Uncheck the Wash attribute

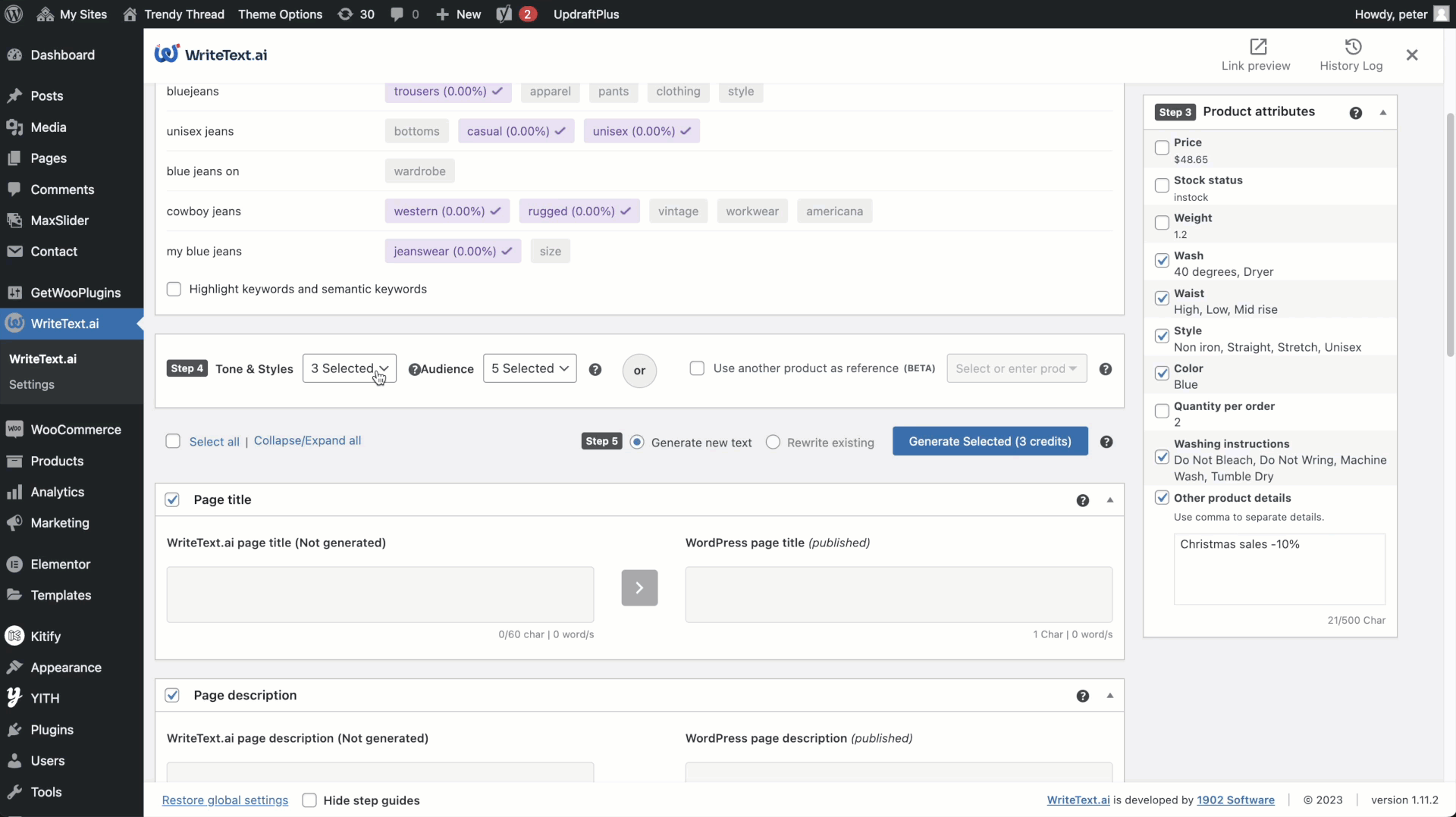click(1162, 261)
